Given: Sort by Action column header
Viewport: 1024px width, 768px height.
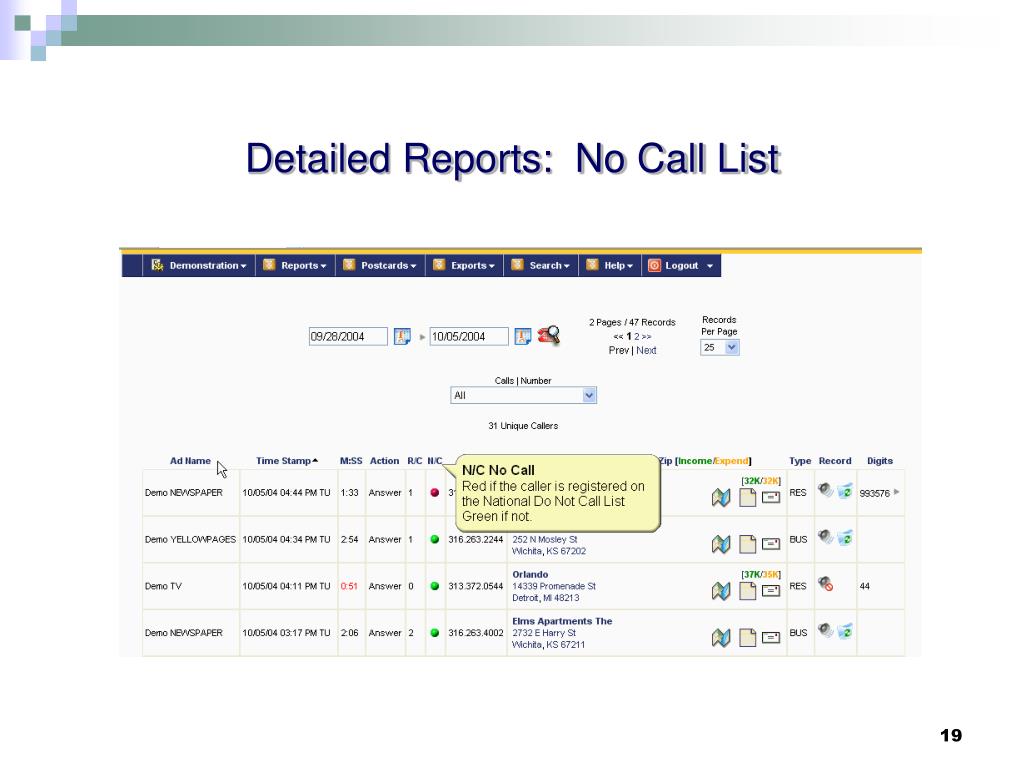Looking at the screenshot, I should pos(384,460).
